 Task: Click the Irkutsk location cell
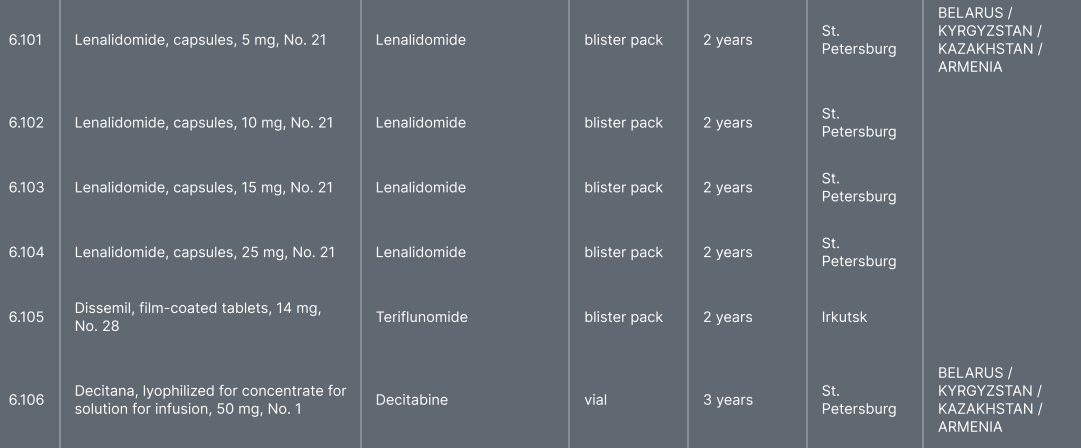click(844, 317)
